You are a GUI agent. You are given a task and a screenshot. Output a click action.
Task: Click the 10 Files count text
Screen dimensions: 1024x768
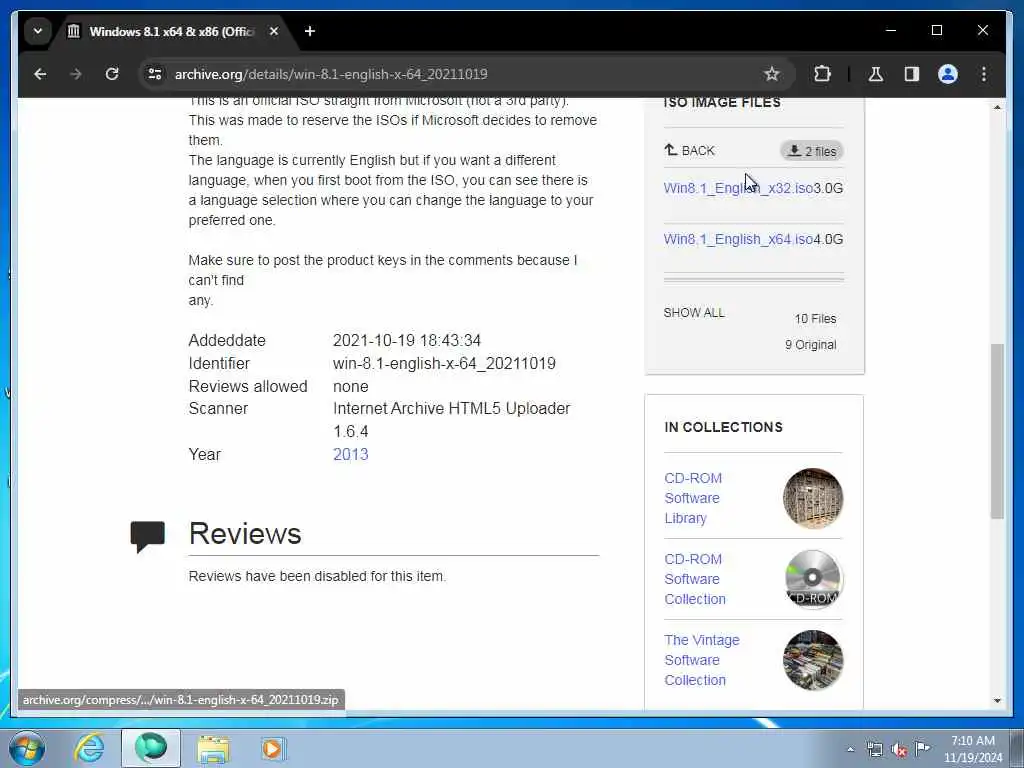click(x=815, y=319)
